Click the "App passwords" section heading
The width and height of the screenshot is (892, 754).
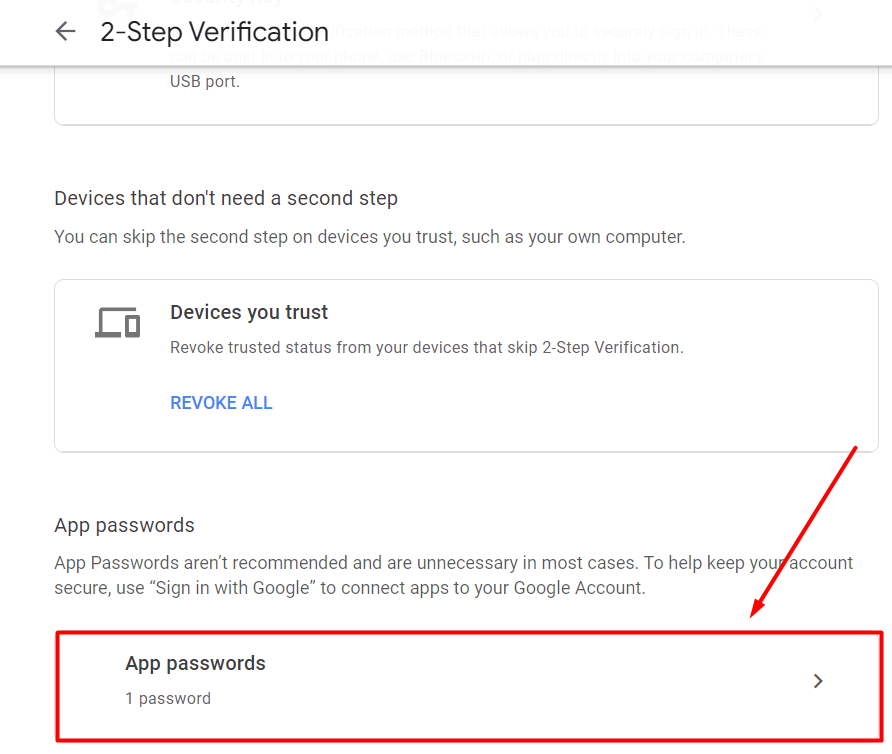click(x=124, y=525)
